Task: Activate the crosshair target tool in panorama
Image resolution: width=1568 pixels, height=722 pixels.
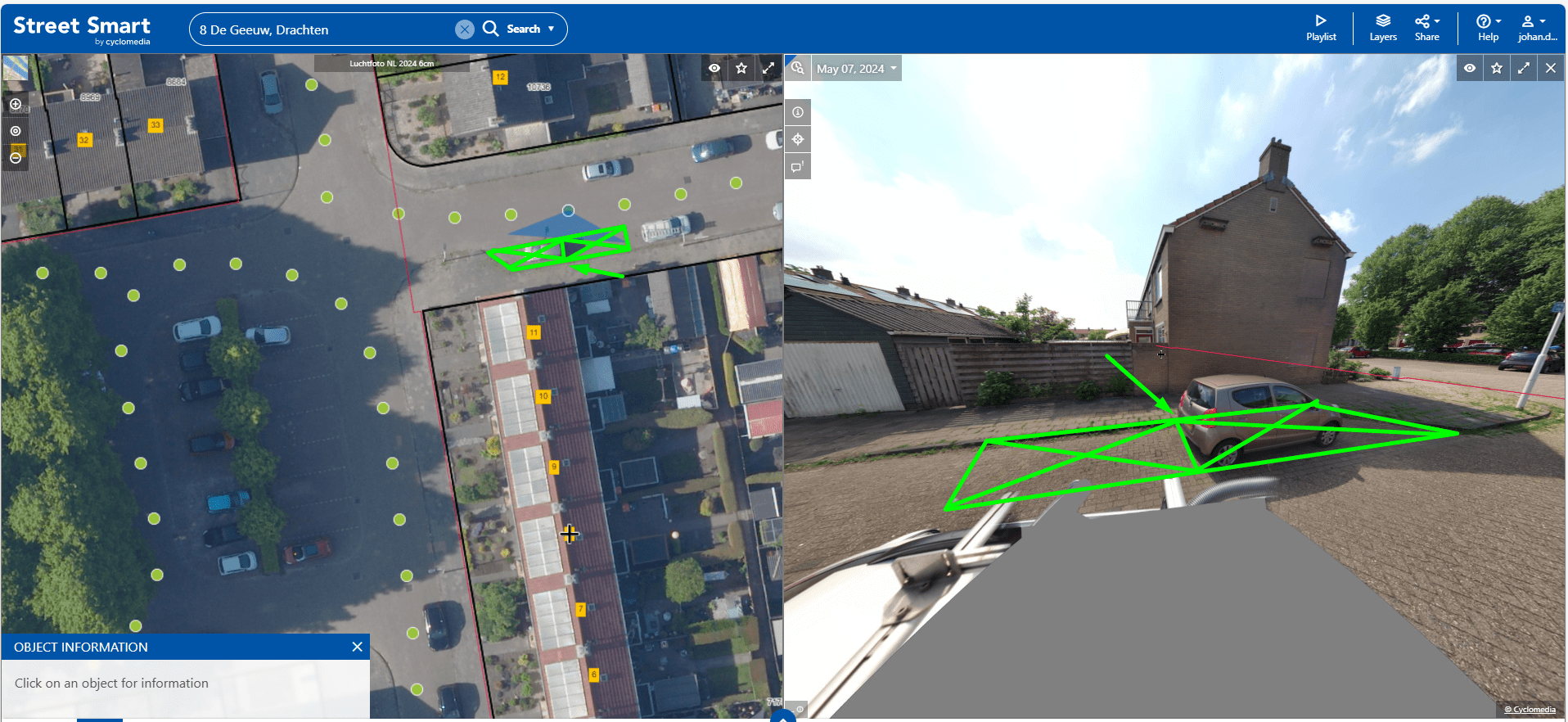Action: pyautogui.click(x=798, y=139)
